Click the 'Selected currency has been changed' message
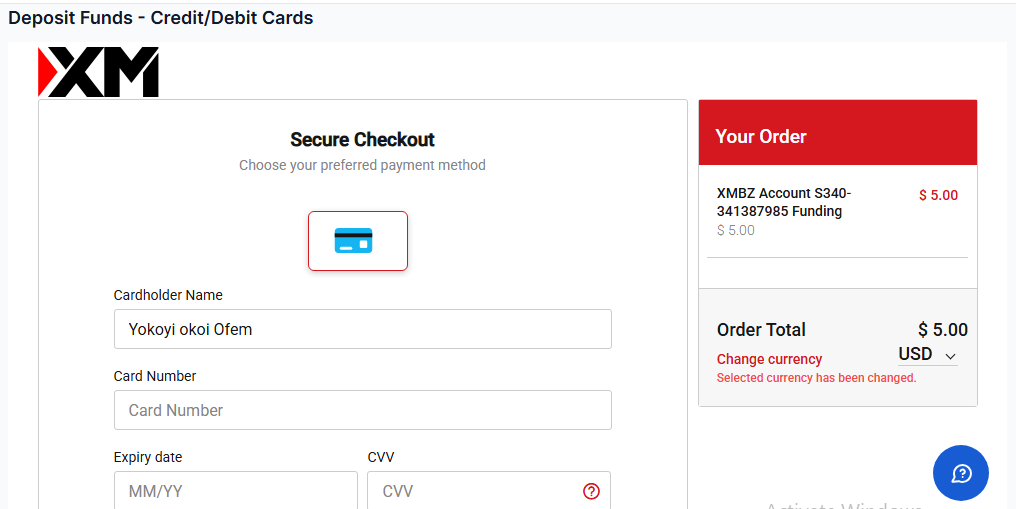1016x509 pixels. pos(816,378)
